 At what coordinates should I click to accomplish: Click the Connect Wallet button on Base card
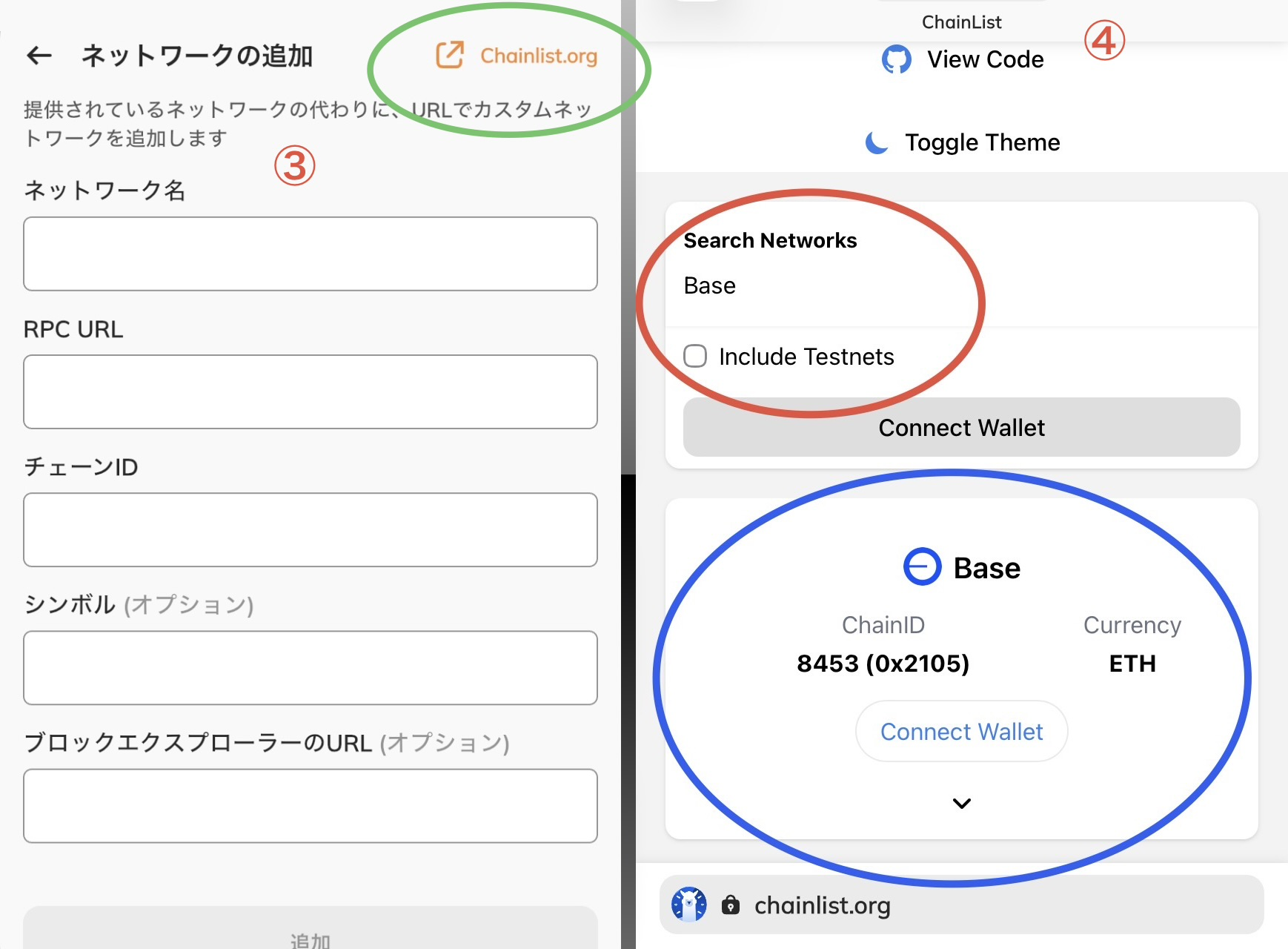[962, 731]
